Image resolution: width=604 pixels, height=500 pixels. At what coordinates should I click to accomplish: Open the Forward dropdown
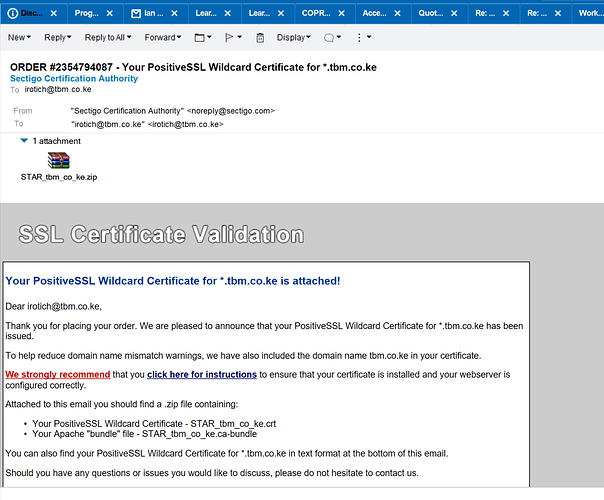[163, 37]
